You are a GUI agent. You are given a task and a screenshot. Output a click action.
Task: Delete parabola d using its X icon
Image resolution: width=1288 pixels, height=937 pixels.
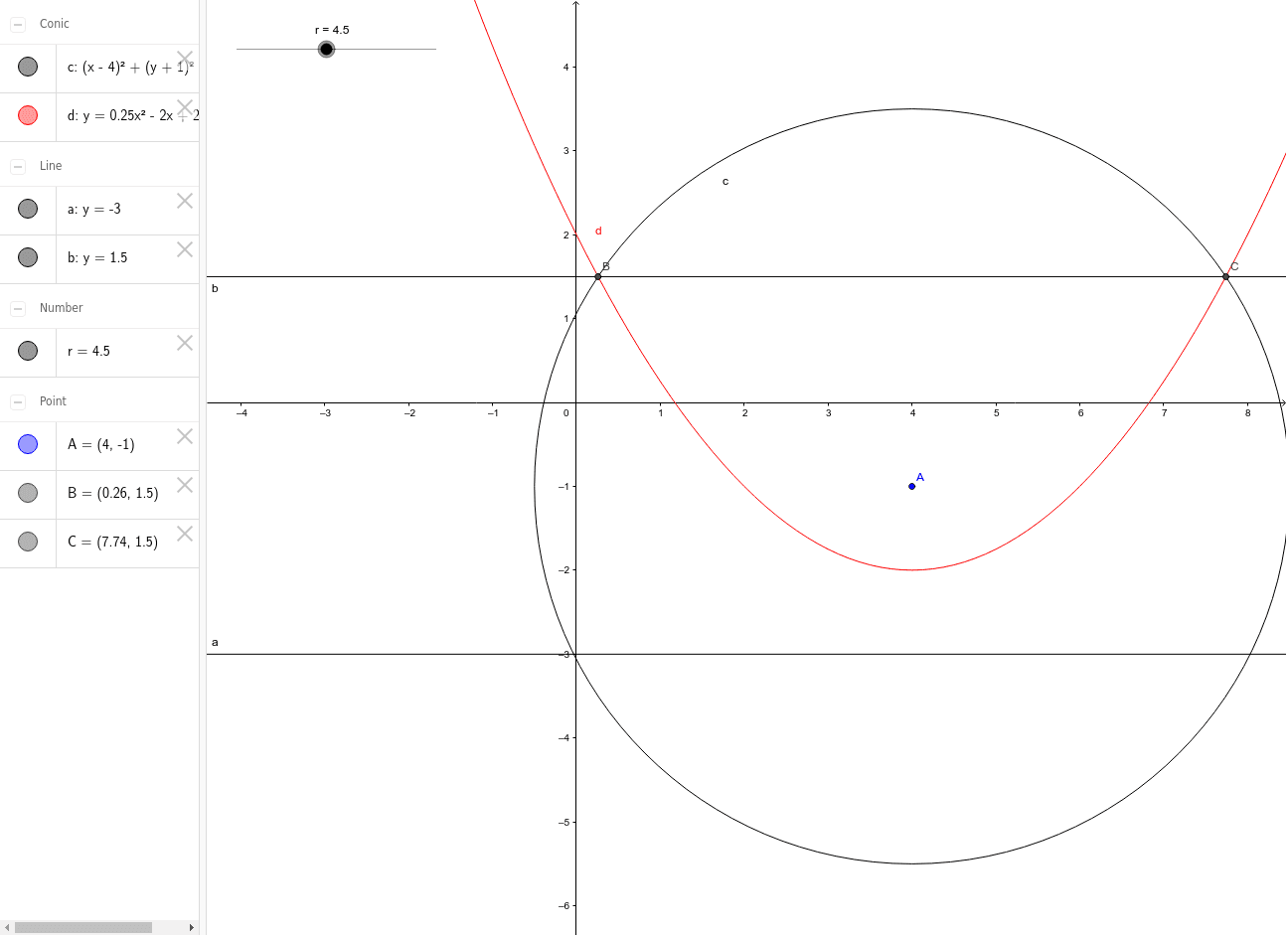pos(185,107)
